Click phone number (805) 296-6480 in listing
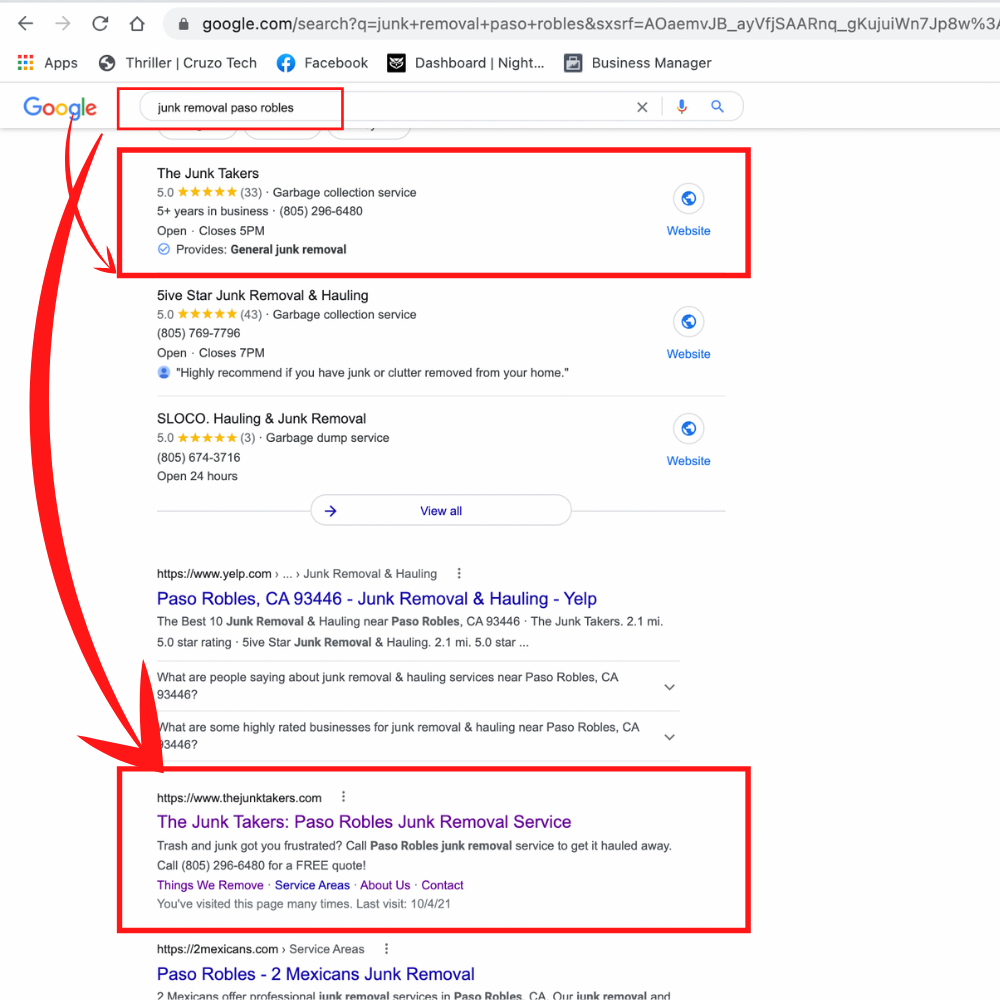The width and height of the screenshot is (1000, 1000). (x=321, y=211)
